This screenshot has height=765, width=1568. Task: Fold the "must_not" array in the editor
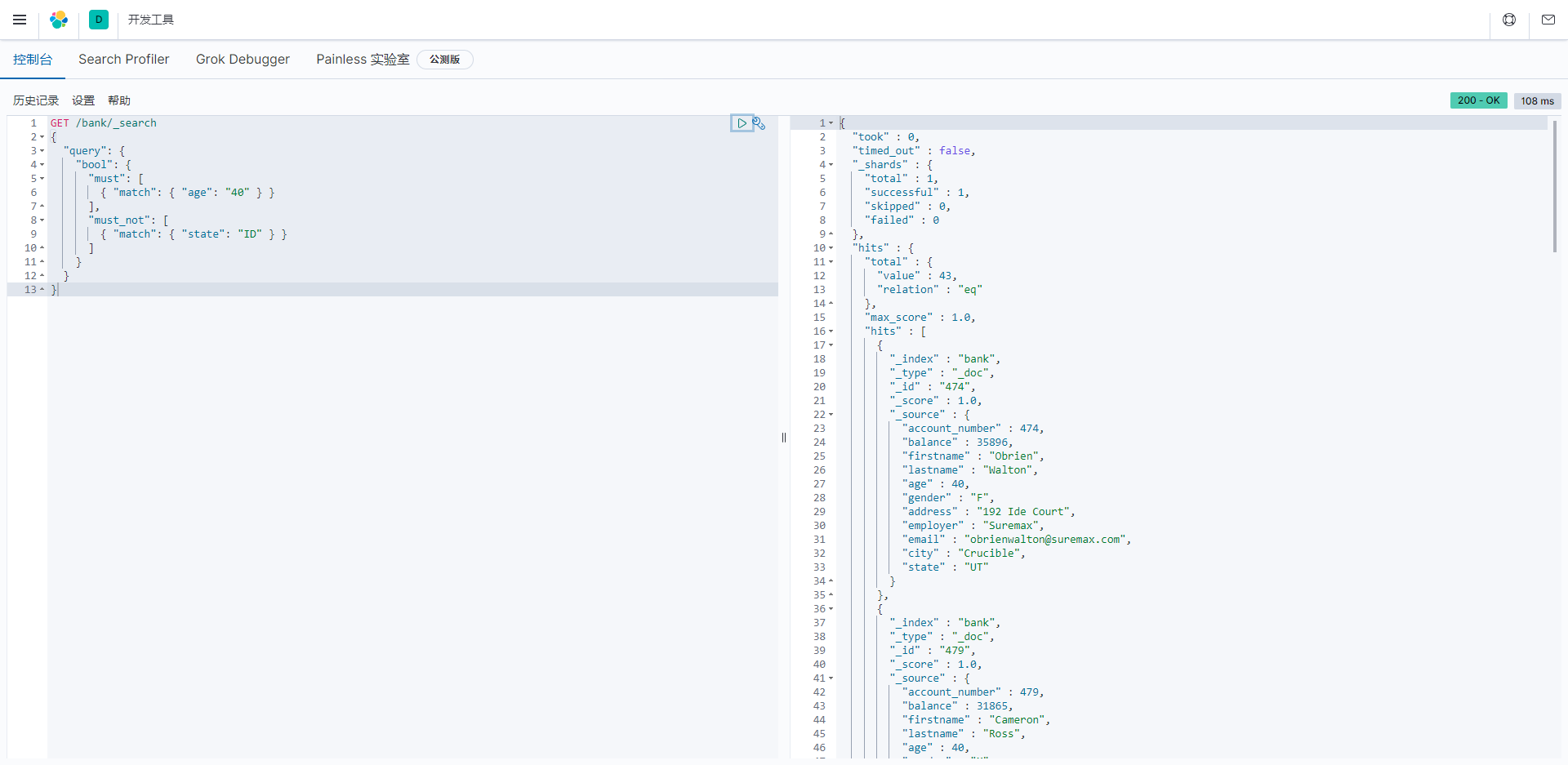click(x=42, y=220)
